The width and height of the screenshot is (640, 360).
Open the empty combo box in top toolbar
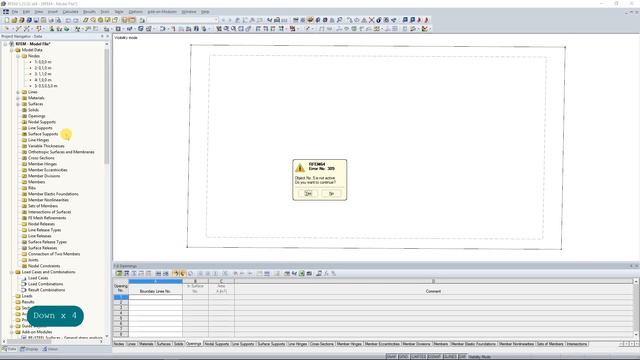(x=182, y=20)
